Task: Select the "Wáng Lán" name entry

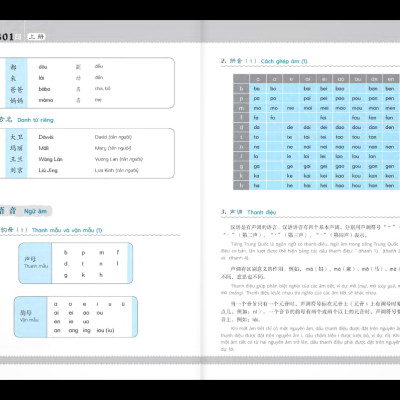Action: pos(50,159)
